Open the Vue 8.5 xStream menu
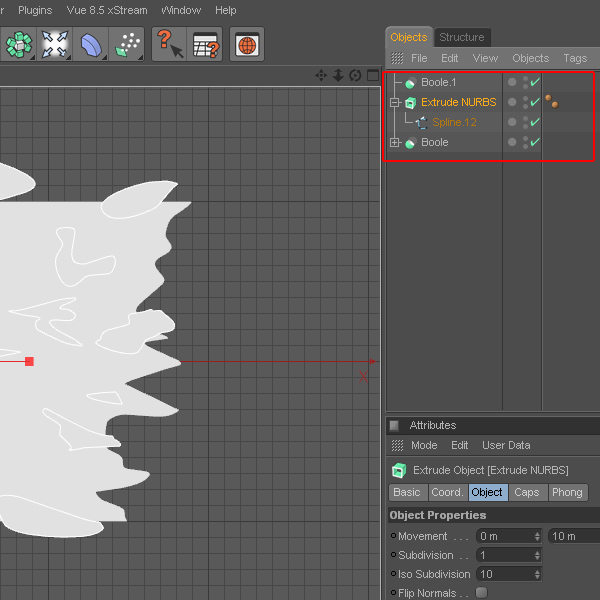 (107, 10)
